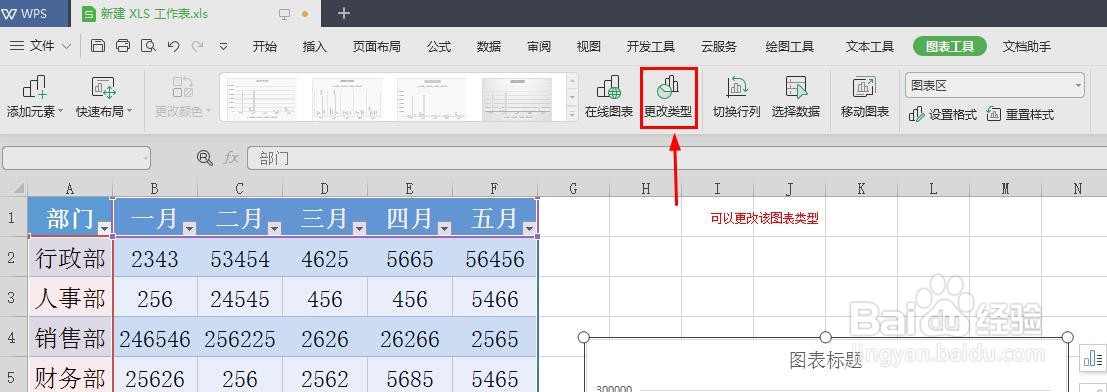Click the formula bar showing 部门
1107x392 pixels.
tap(676, 158)
